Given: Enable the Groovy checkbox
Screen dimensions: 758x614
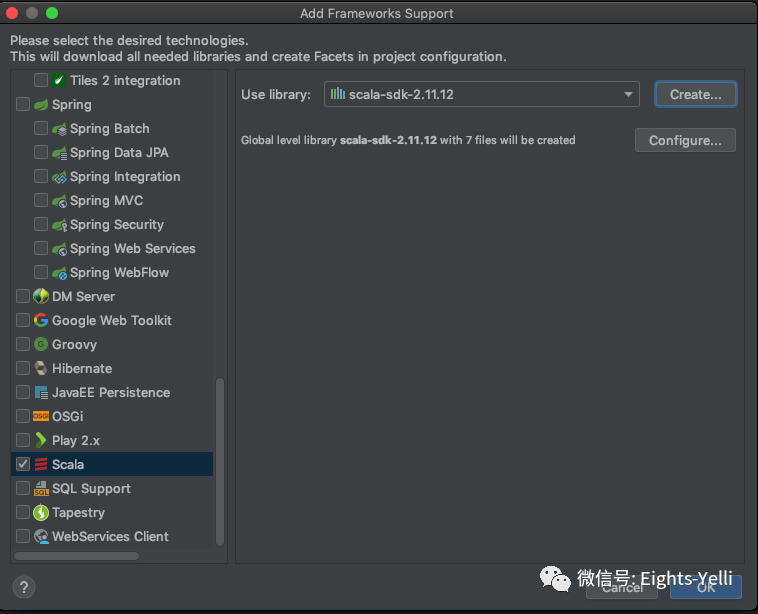Looking at the screenshot, I should coord(23,344).
